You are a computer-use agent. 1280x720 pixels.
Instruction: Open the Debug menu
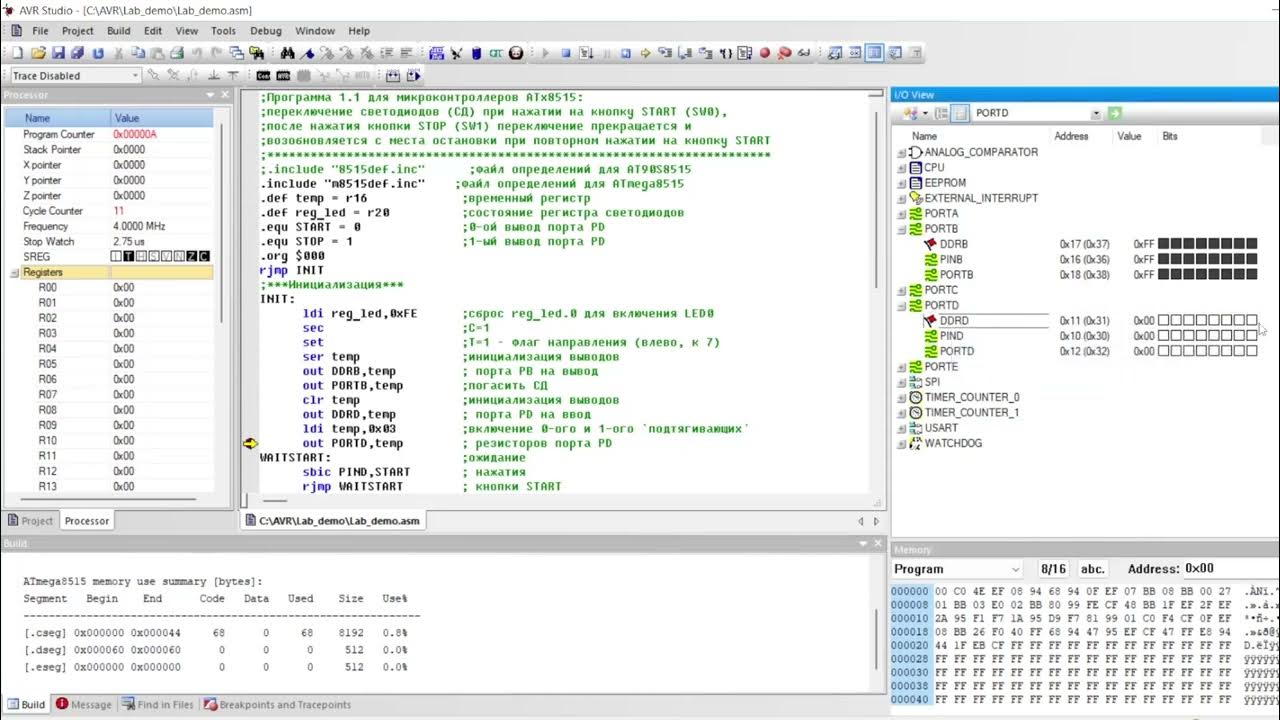tap(266, 31)
